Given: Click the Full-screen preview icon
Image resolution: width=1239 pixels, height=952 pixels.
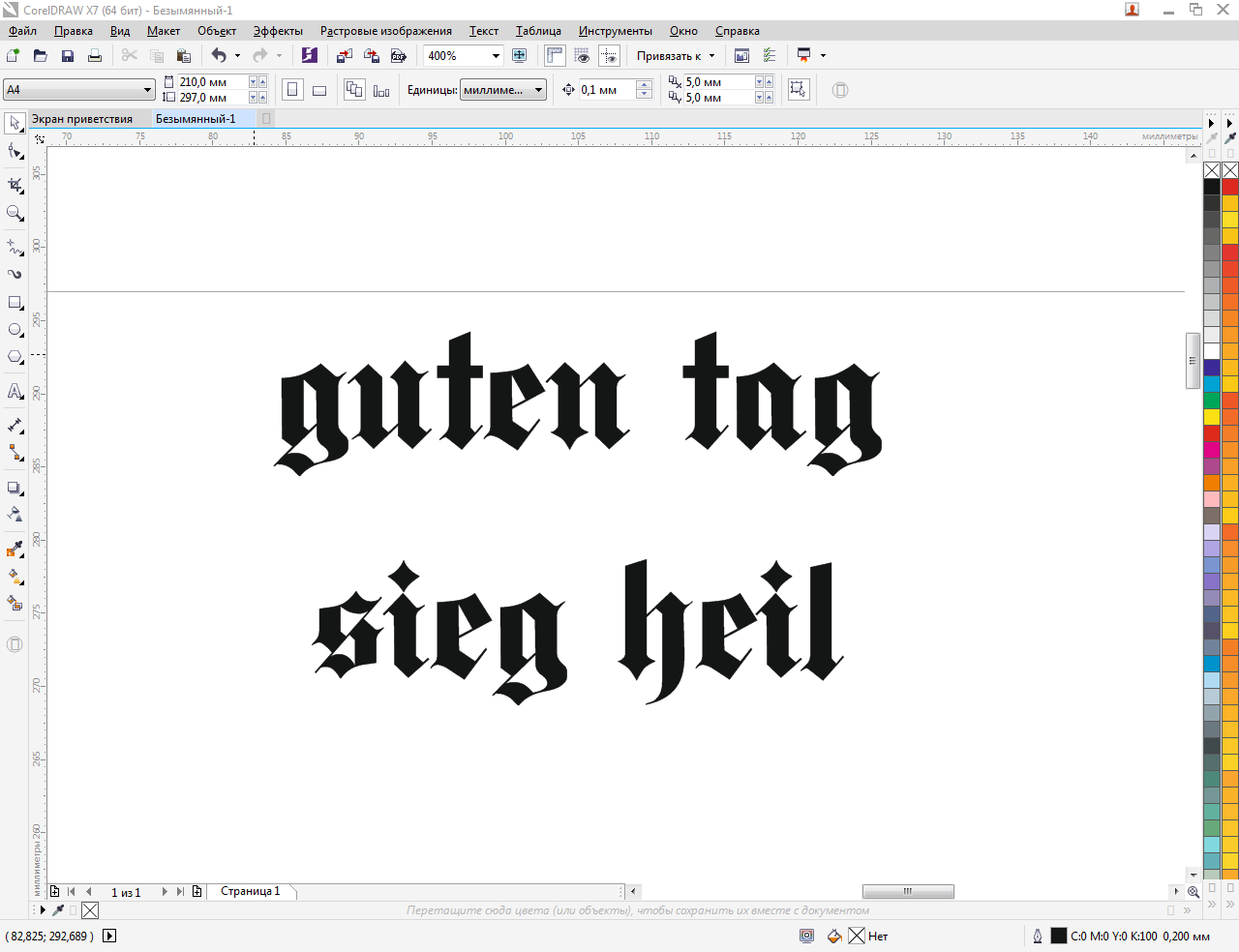Looking at the screenshot, I should 520,56.
